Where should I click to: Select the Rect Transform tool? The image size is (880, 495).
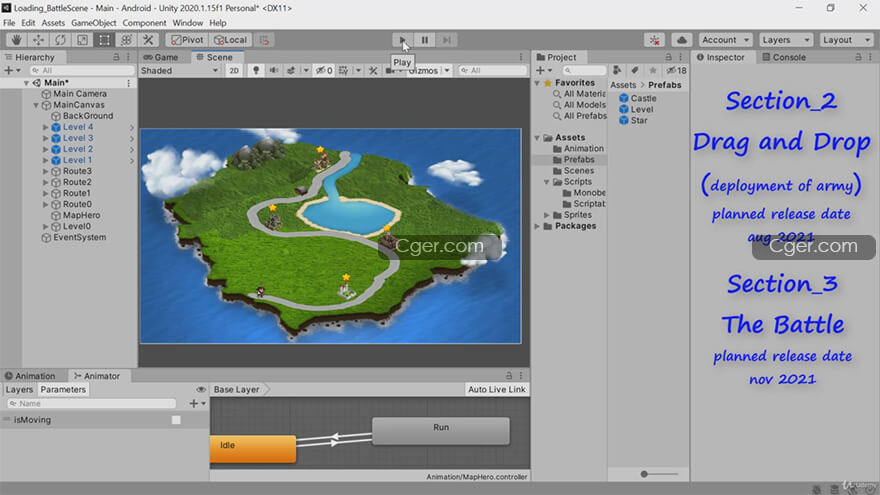[104, 40]
